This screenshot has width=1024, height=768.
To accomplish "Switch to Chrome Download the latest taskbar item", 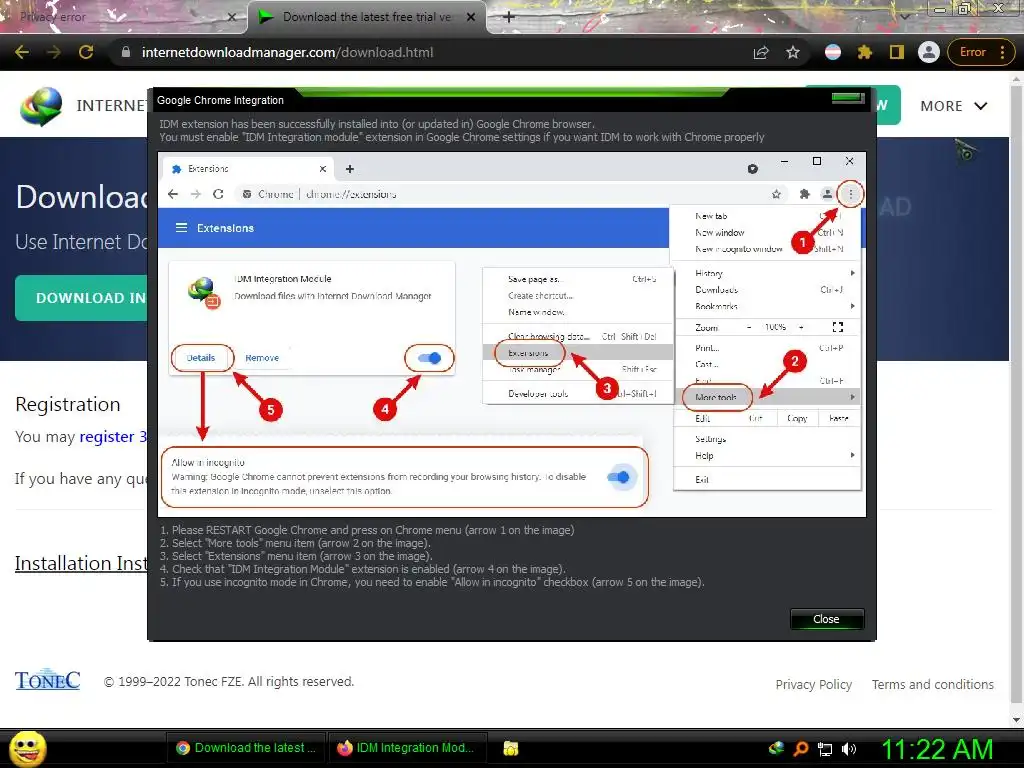I will tap(246, 748).
